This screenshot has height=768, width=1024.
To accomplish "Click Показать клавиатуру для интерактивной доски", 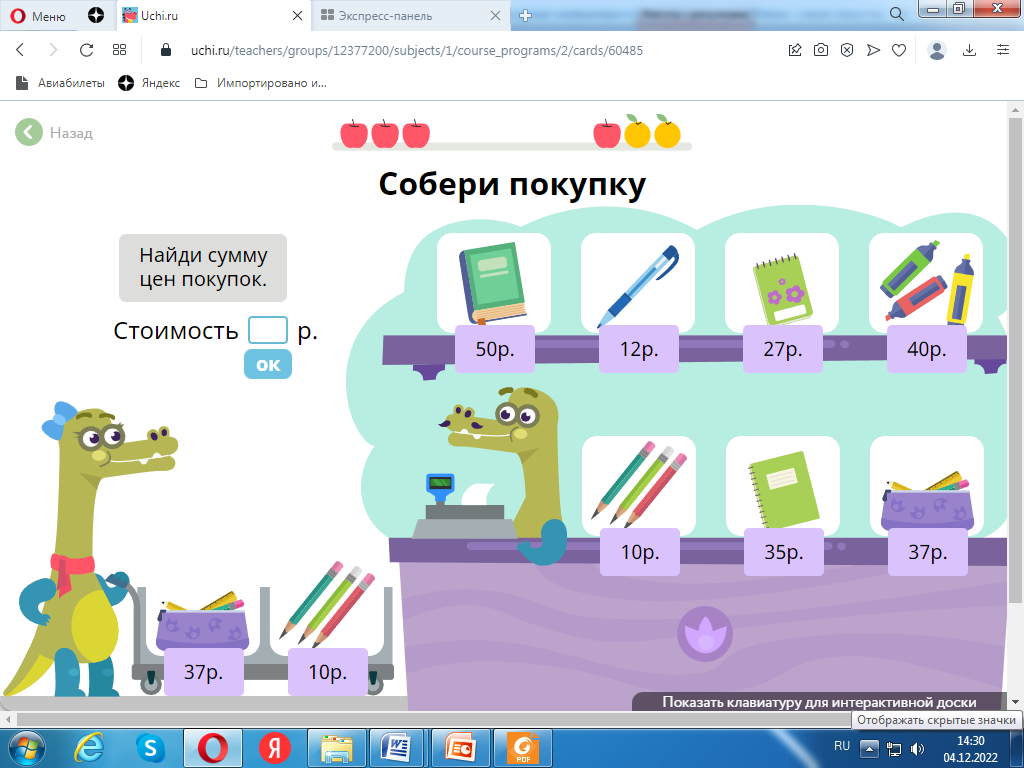I will pyautogui.click(x=818, y=702).
